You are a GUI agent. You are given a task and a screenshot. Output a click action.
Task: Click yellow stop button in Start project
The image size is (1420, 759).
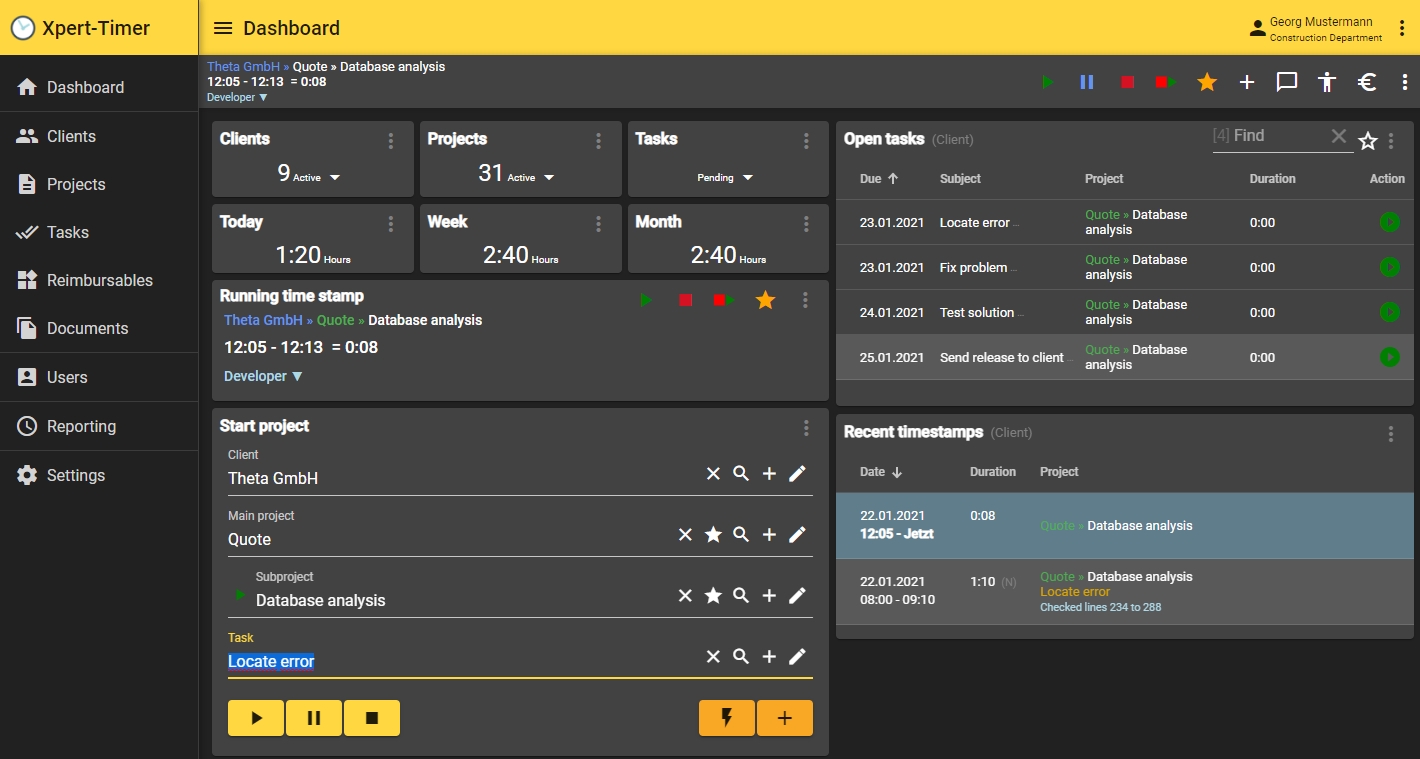click(372, 718)
